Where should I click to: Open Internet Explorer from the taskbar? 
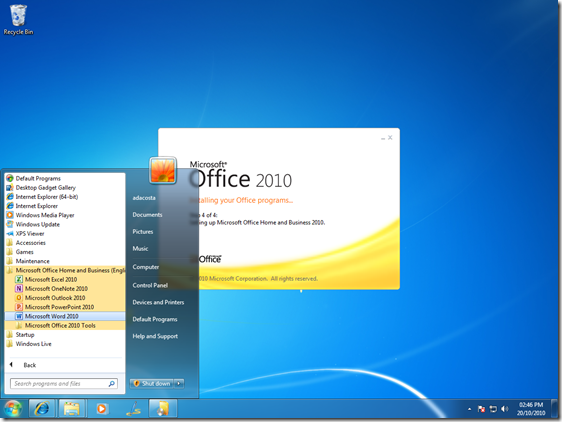pyautogui.click(x=42, y=409)
